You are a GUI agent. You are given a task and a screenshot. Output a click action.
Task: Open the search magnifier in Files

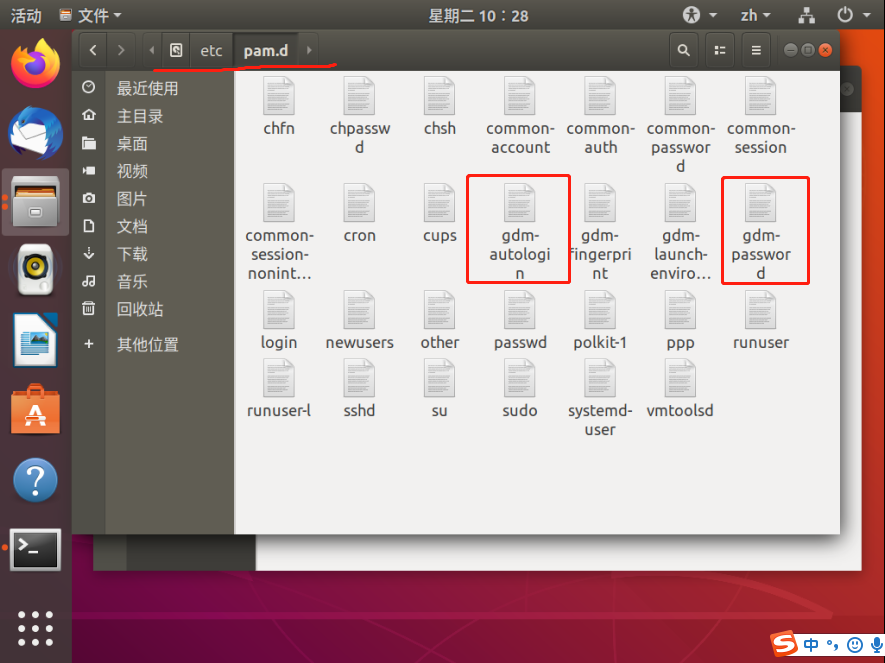tap(684, 50)
